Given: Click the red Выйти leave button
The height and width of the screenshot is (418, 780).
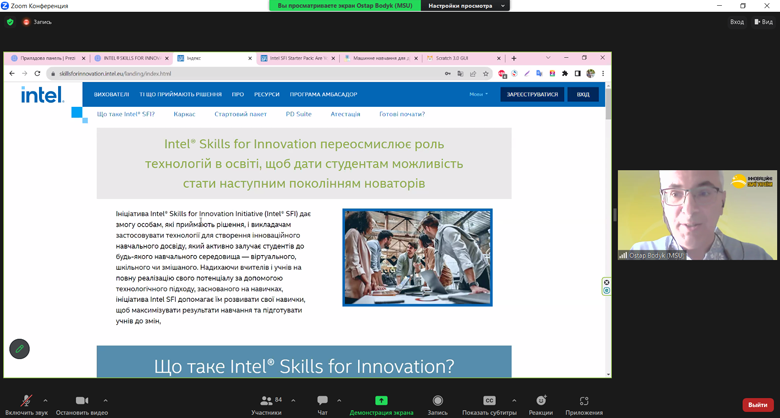Looking at the screenshot, I should [x=758, y=405].
